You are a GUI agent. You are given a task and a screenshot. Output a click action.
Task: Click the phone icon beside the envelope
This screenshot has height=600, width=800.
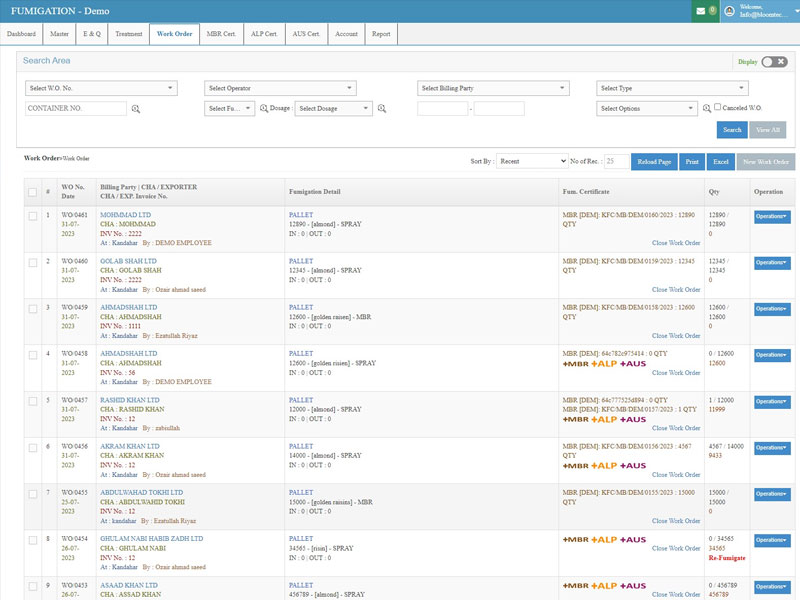tap(712, 11)
